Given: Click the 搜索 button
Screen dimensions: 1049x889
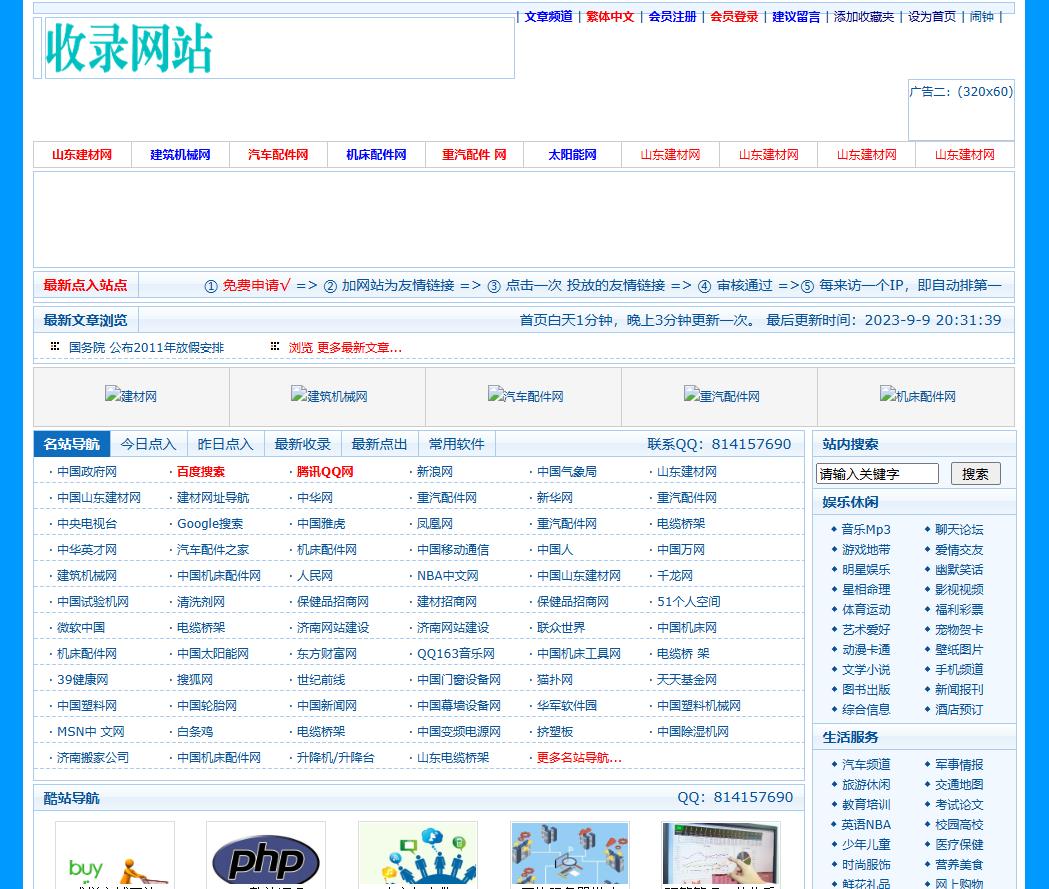Looking at the screenshot, I should (x=975, y=474).
